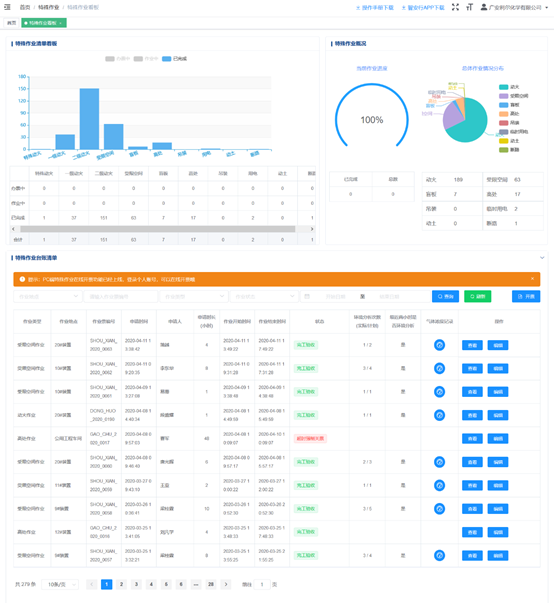The image size is (554, 603).
Task: Click the blue 开票 button at right
Action: point(526,297)
